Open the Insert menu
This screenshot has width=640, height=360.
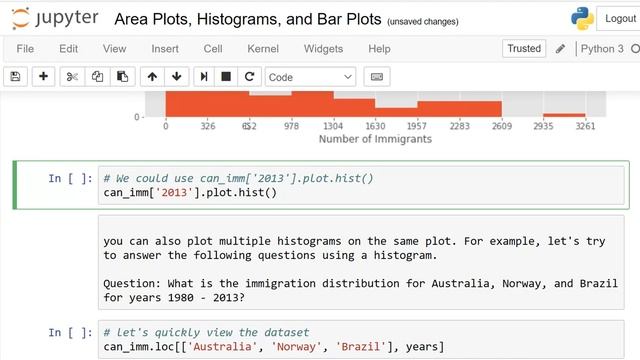pyautogui.click(x=165, y=49)
